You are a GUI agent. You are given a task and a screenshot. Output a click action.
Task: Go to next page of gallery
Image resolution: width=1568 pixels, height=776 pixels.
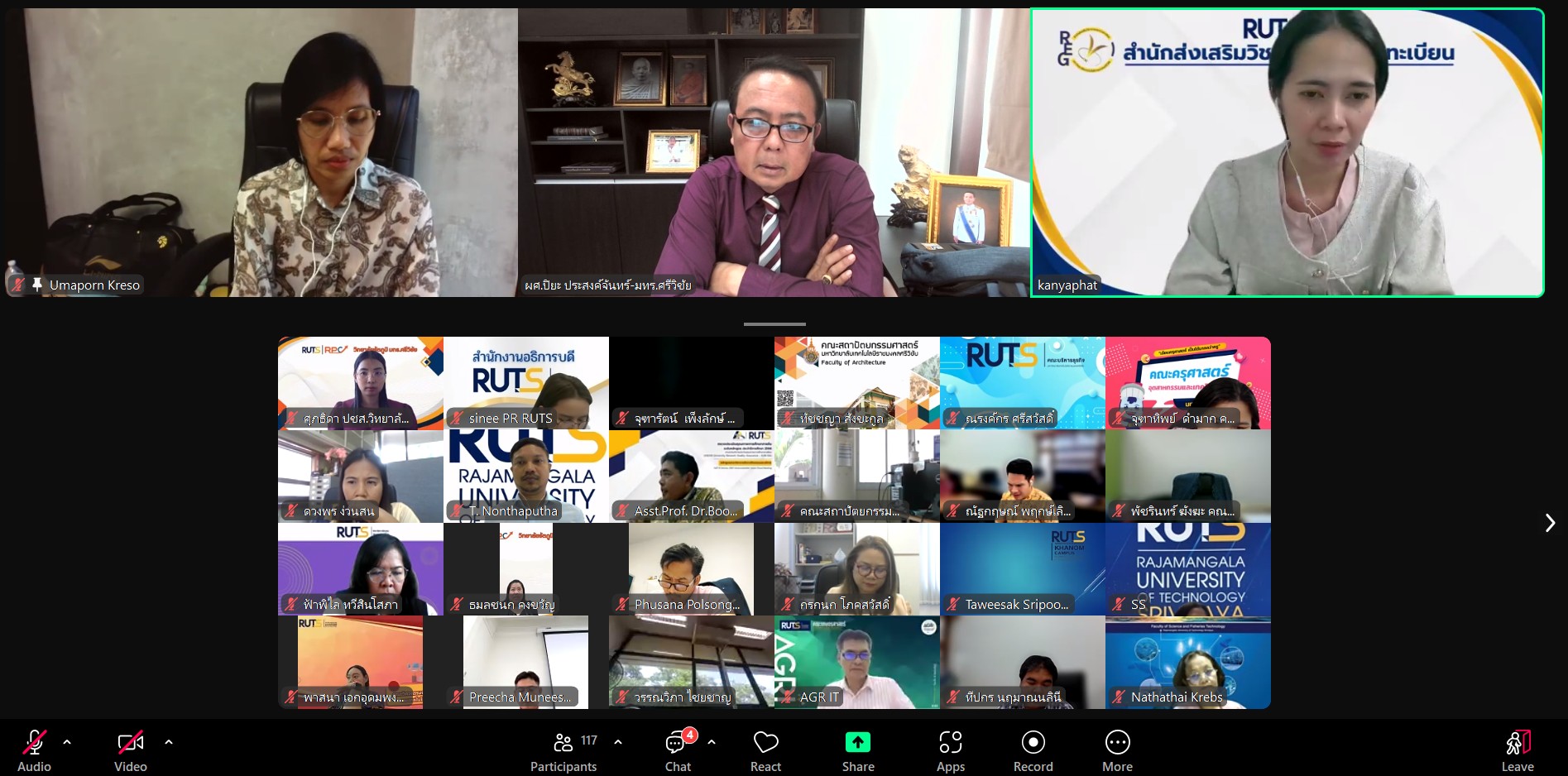1550,523
